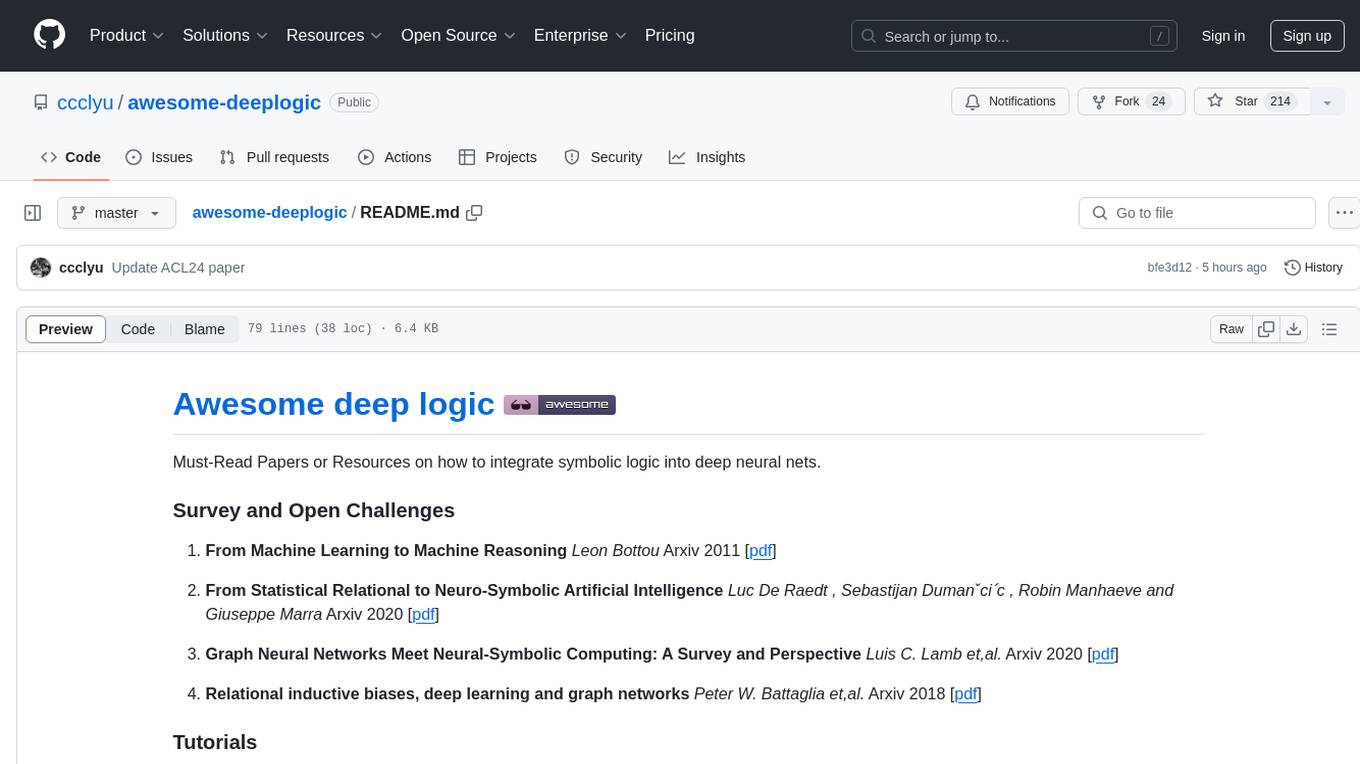Click the 5 hours ago timestamp
Image resolution: width=1360 pixels, height=764 pixels.
click(x=1234, y=268)
